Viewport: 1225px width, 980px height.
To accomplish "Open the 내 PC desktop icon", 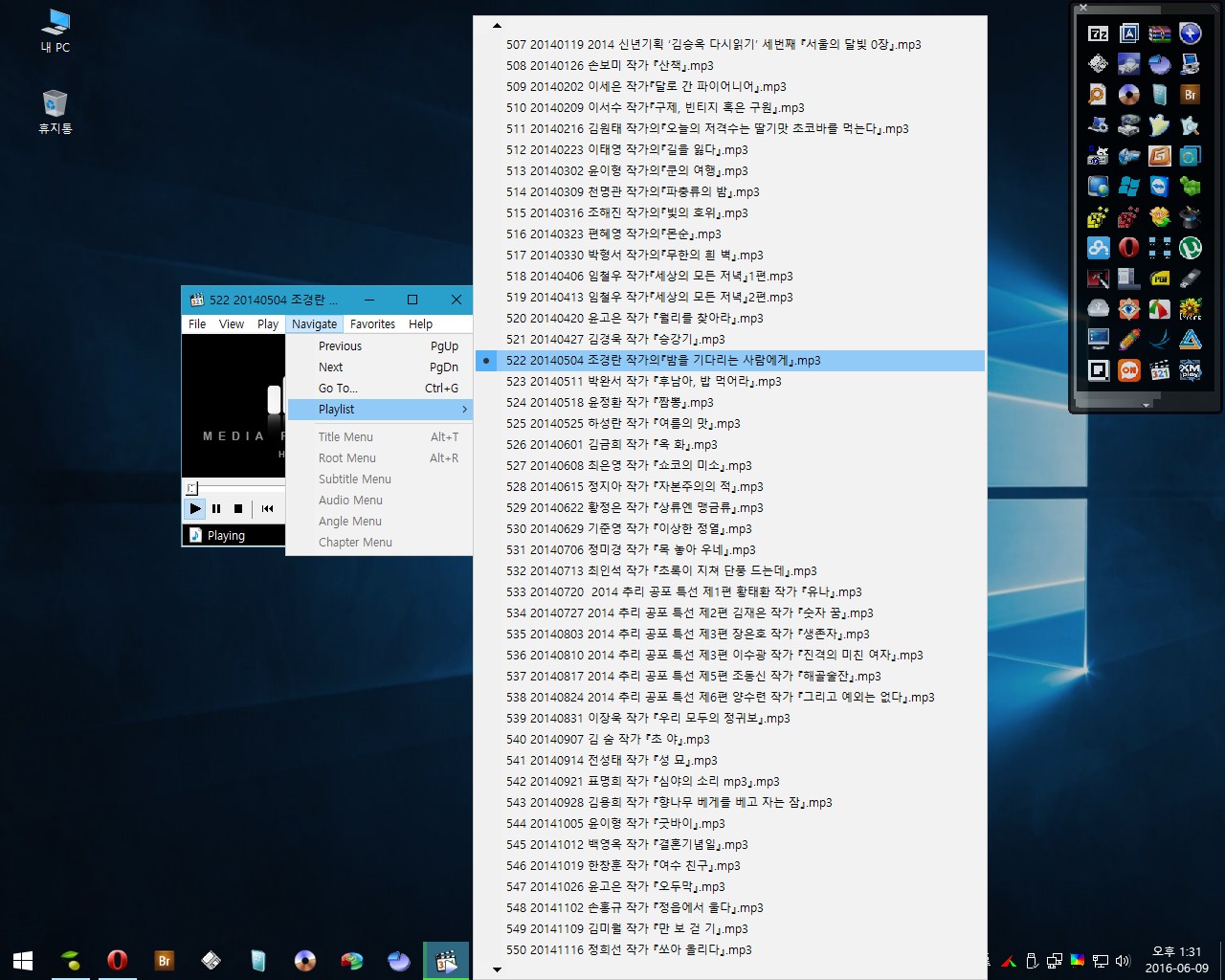I will 56,31.
